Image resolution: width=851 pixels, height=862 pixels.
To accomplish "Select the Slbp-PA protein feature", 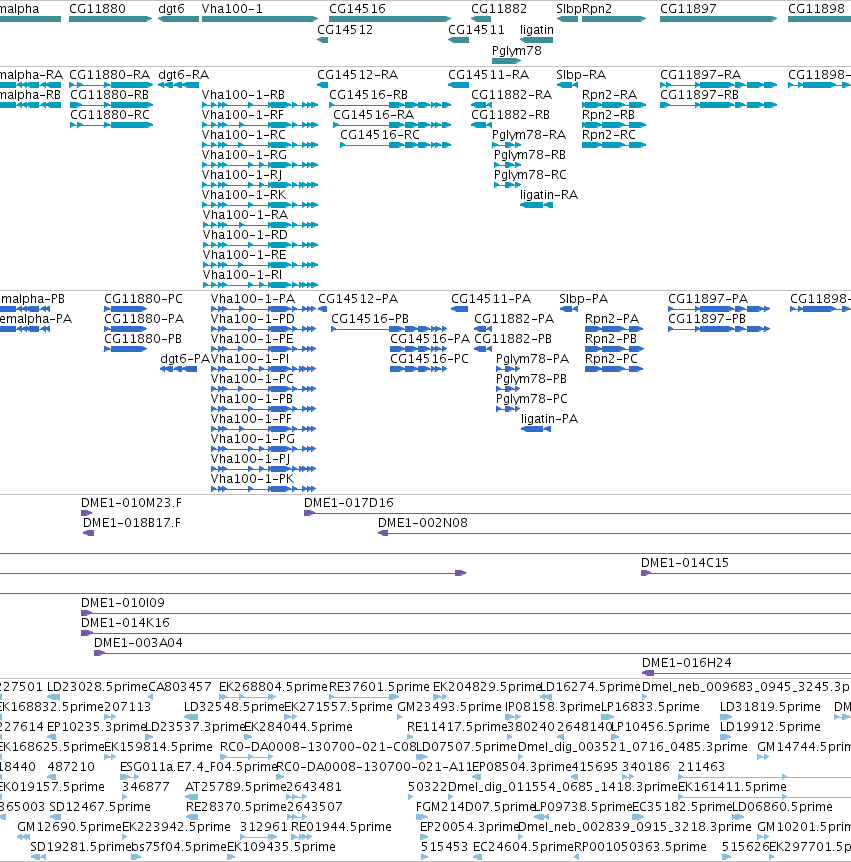I will (x=569, y=309).
